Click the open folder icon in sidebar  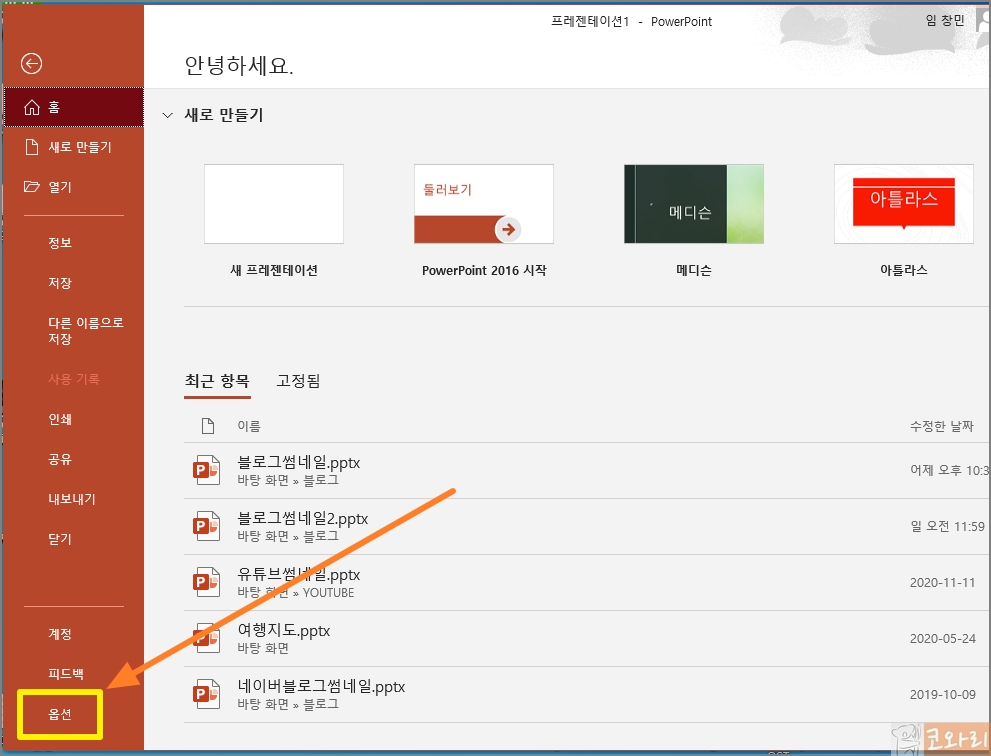coord(32,186)
